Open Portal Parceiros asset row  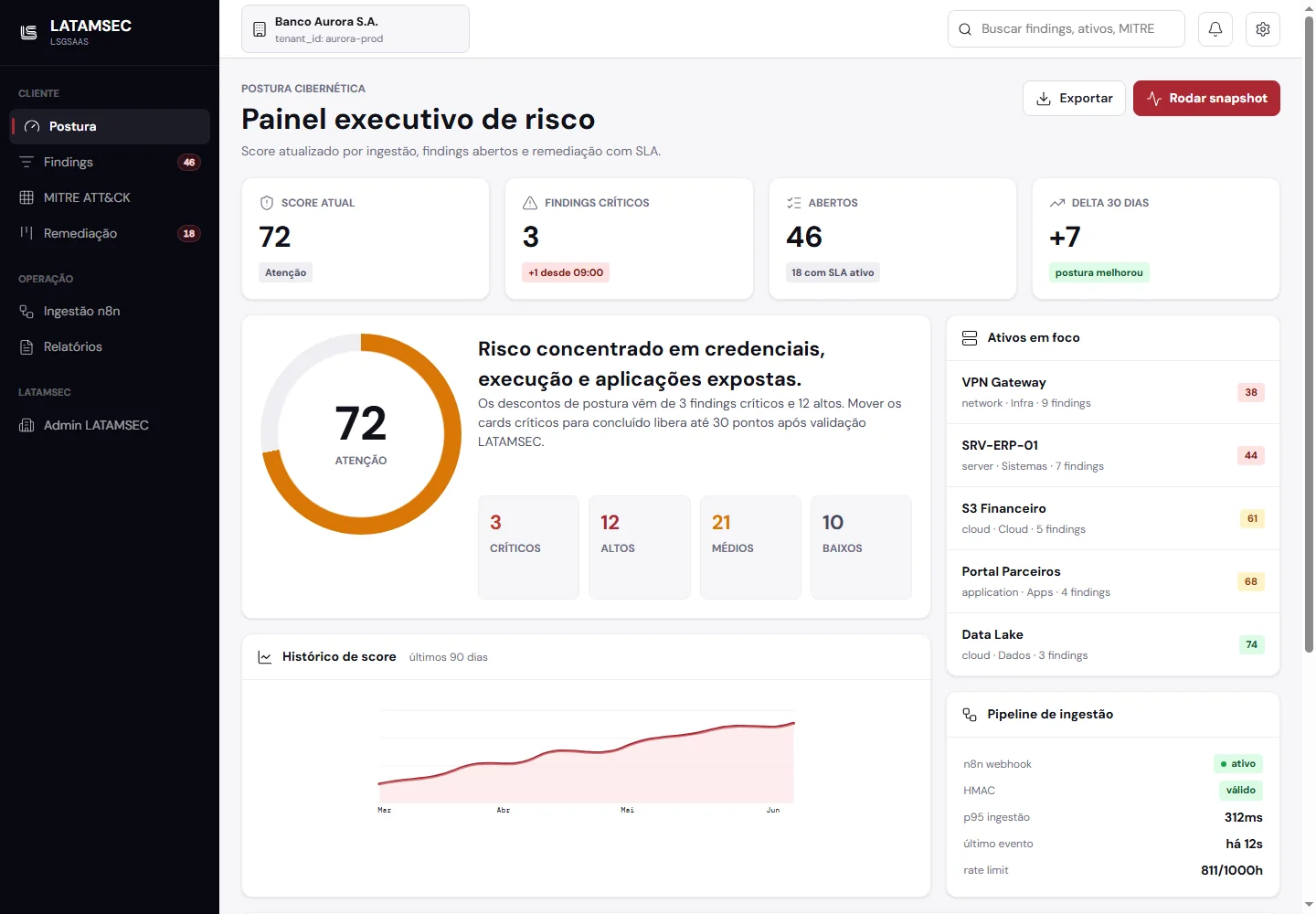(x=1113, y=581)
